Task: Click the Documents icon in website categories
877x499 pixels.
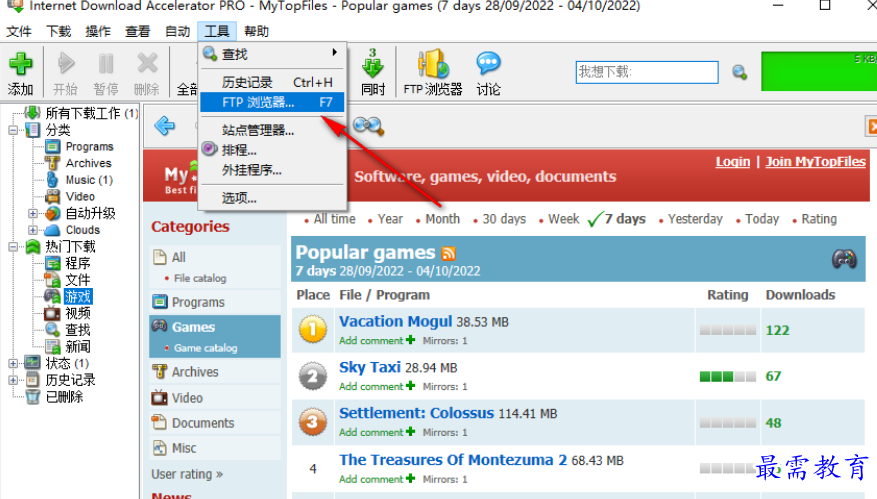Action: click(x=159, y=422)
